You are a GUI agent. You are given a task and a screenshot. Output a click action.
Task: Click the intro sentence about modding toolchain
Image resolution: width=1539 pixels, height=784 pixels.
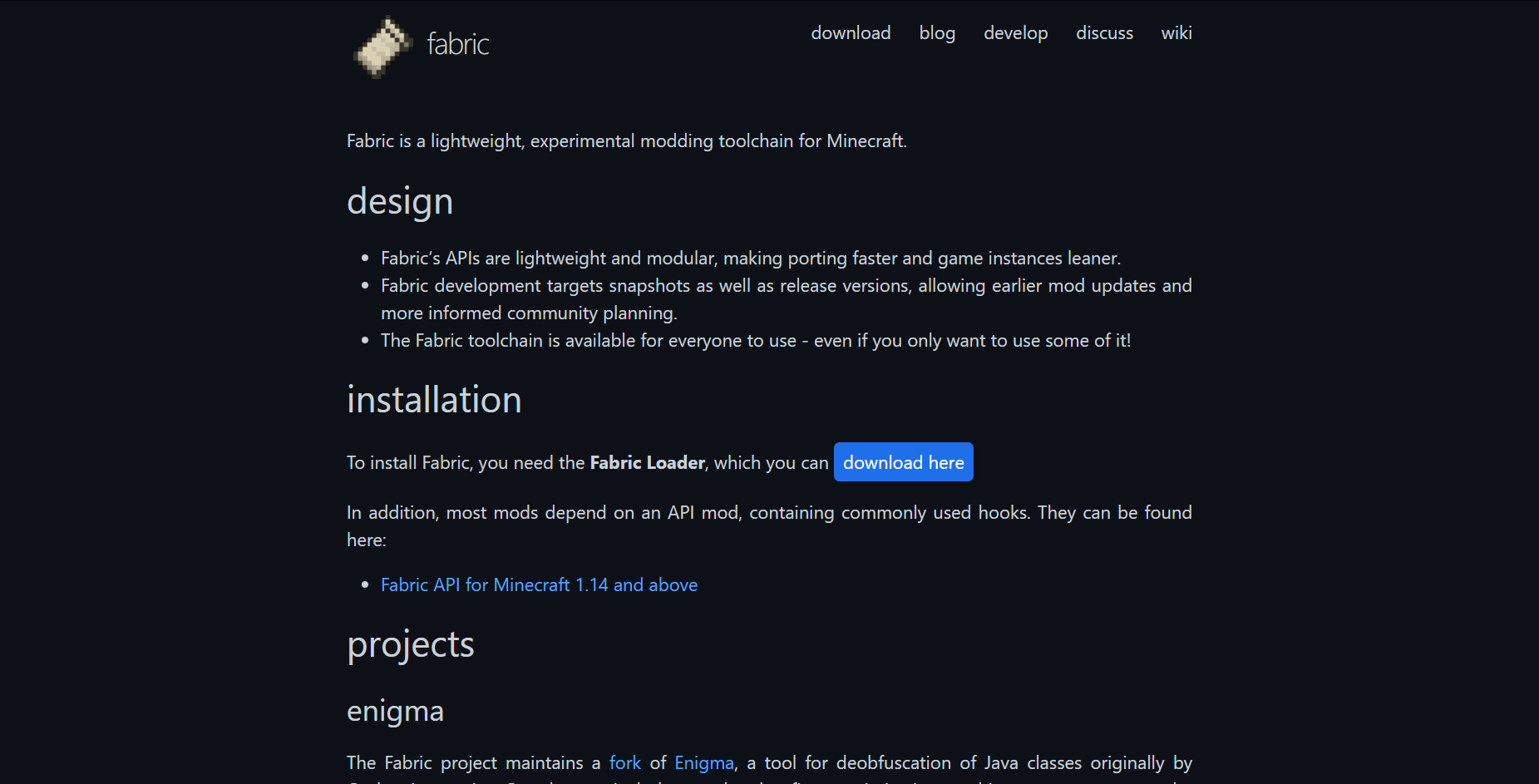pos(627,141)
